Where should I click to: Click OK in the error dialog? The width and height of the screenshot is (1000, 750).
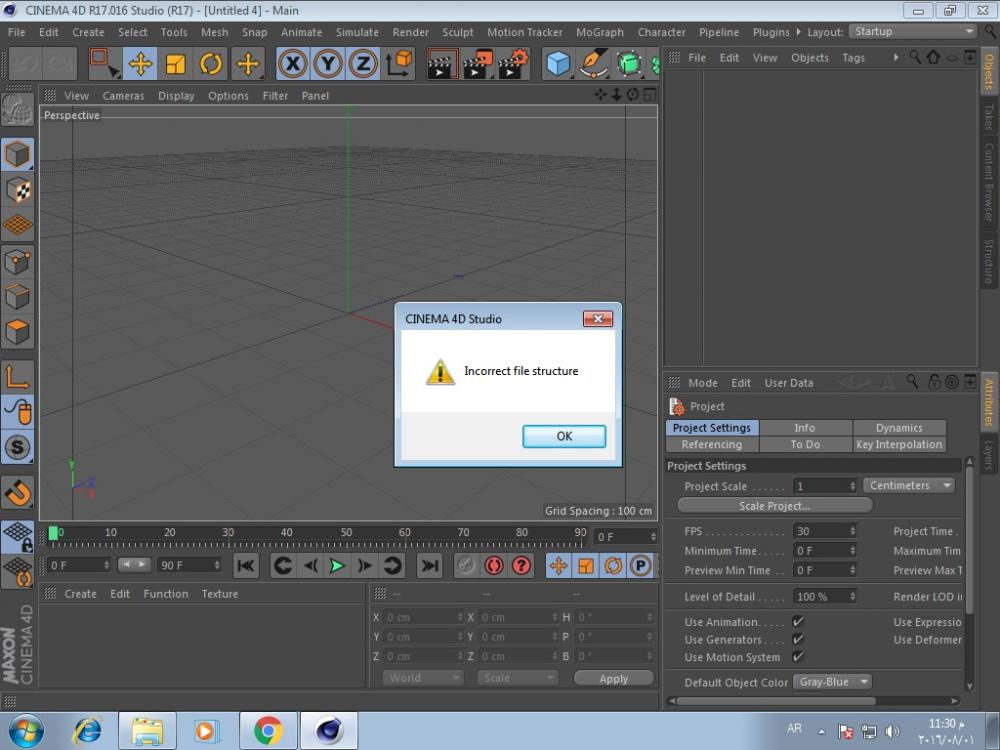coord(564,436)
